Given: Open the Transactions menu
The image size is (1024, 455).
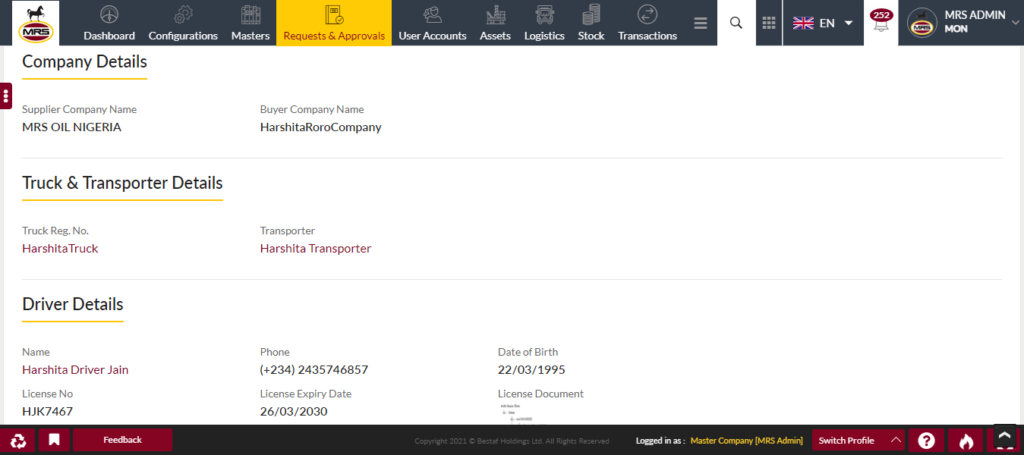Looking at the screenshot, I should click(647, 23).
